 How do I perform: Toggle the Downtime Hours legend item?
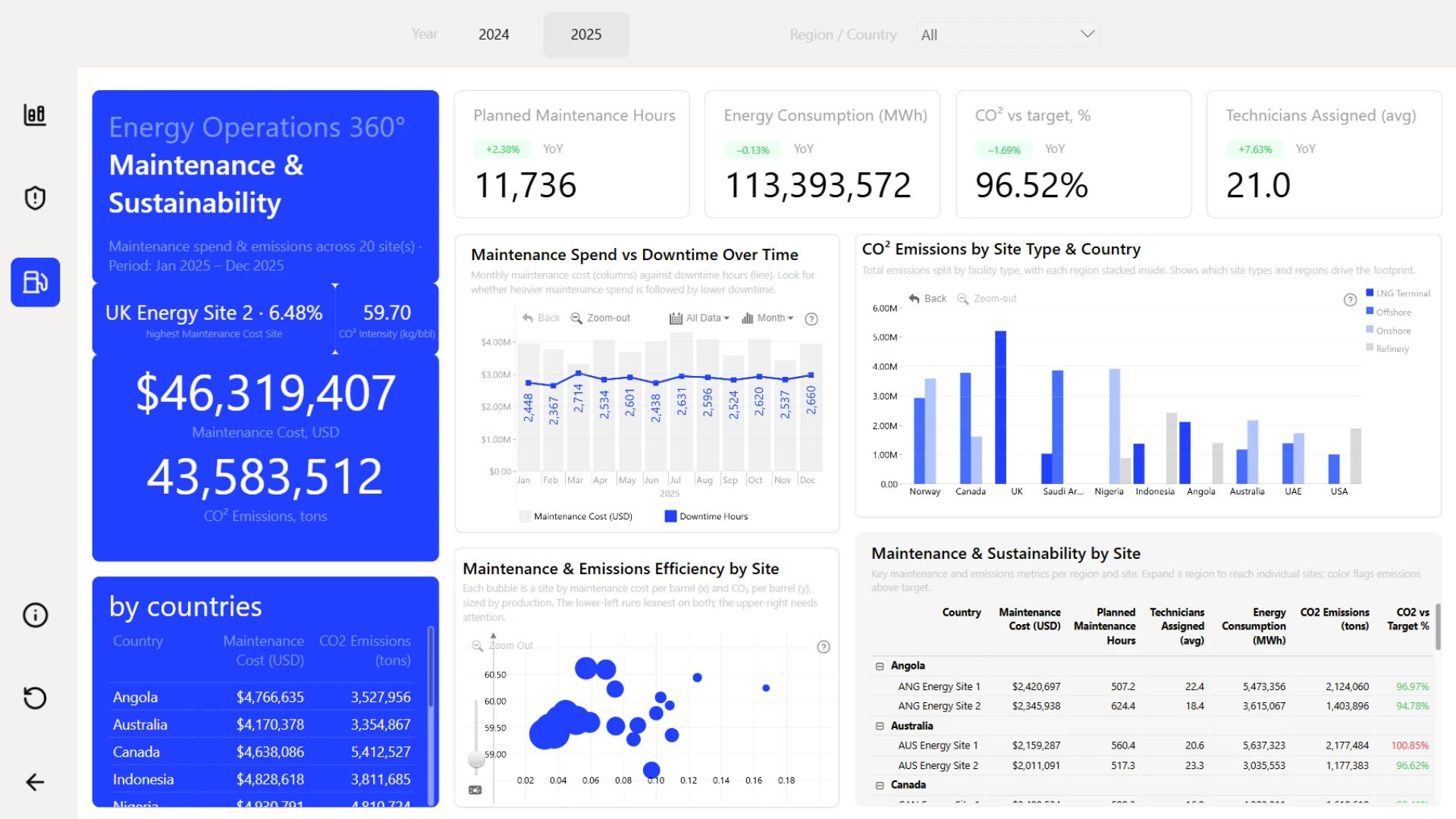point(706,516)
